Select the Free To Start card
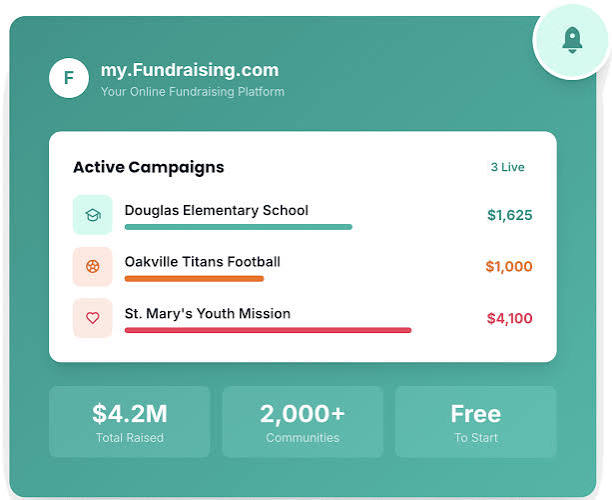This screenshot has height=500, width=612. (x=476, y=422)
